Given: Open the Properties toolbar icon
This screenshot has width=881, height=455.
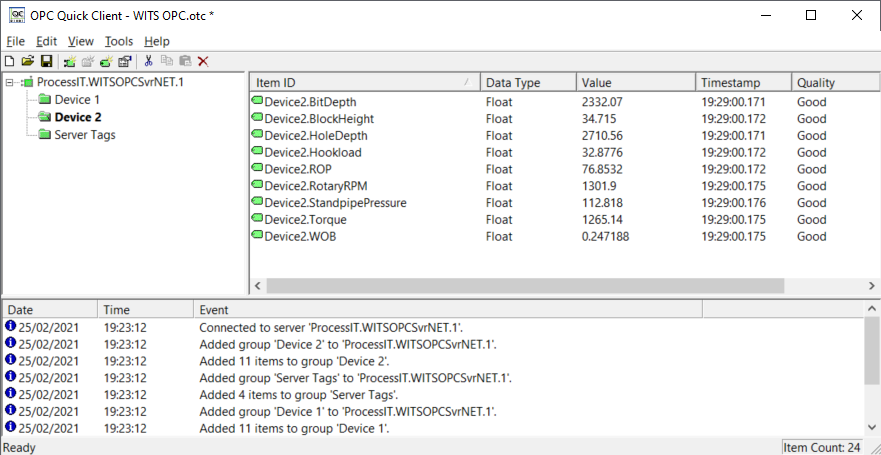Looking at the screenshot, I should 125,61.
